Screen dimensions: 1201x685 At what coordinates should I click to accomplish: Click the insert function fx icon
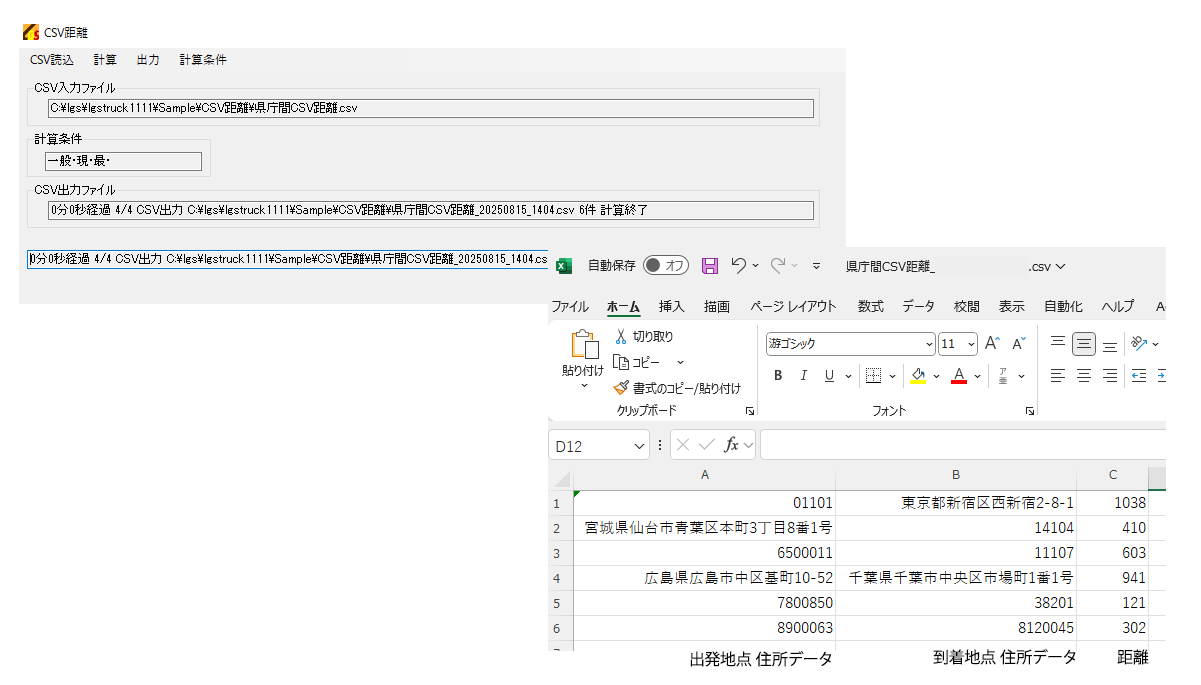tap(732, 445)
